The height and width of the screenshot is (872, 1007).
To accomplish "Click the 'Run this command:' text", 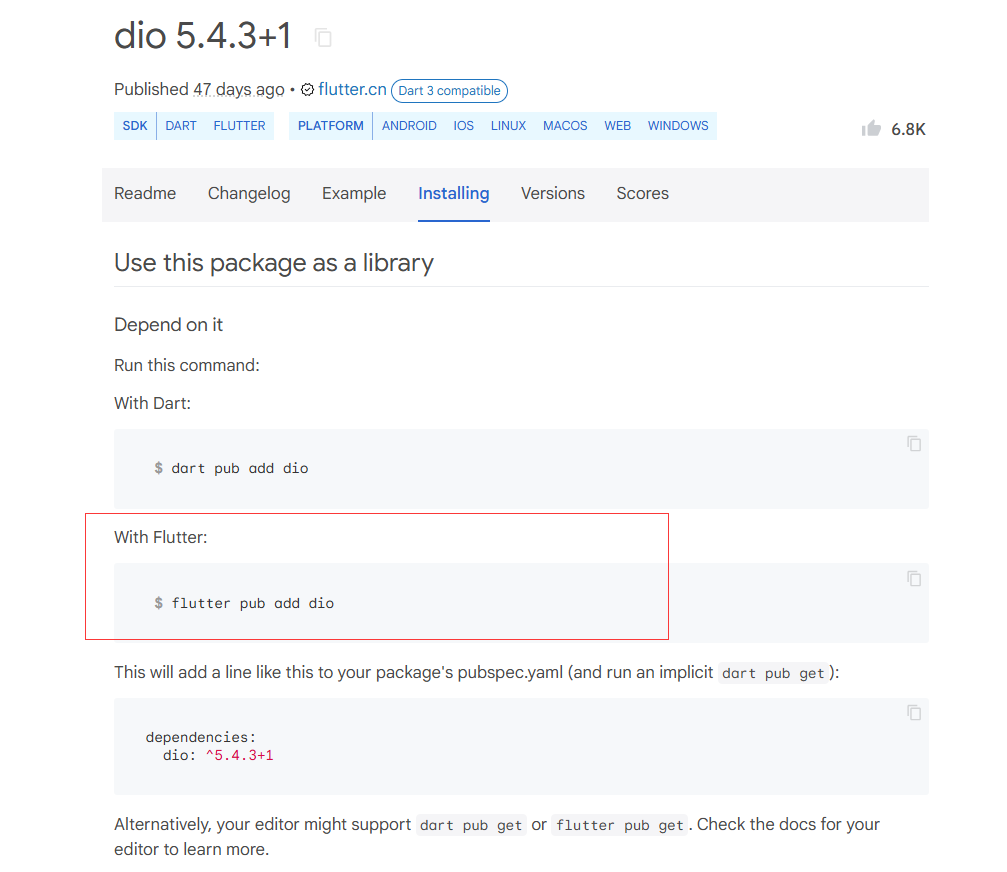I will pyautogui.click(x=187, y=365).
